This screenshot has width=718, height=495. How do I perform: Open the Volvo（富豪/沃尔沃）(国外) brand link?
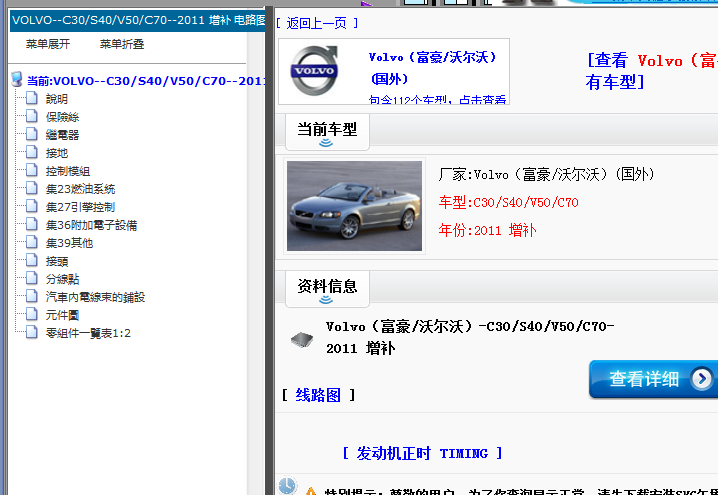pyautogui.click(x=433, y=68)
